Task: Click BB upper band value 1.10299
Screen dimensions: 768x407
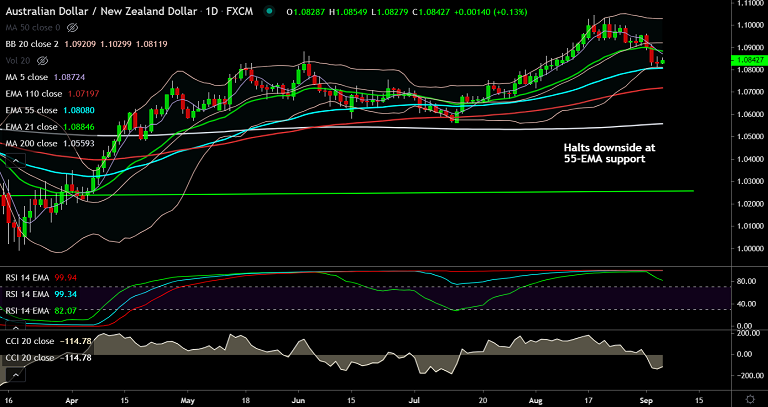Action: tap(116, 44)
